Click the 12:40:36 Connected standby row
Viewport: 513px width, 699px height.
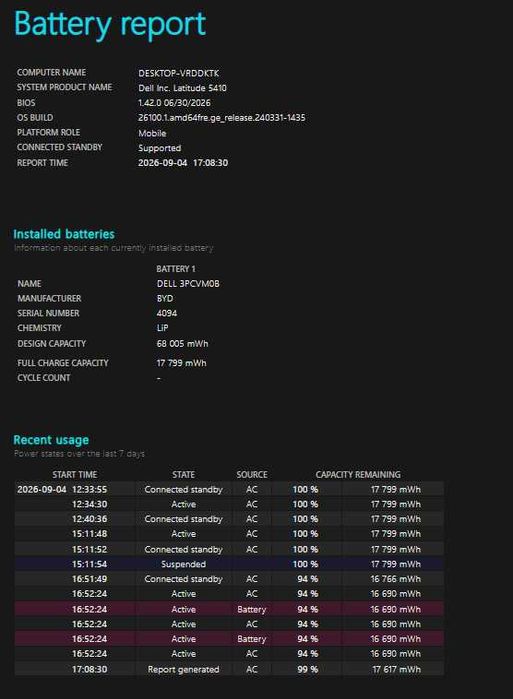click(229, 519)
